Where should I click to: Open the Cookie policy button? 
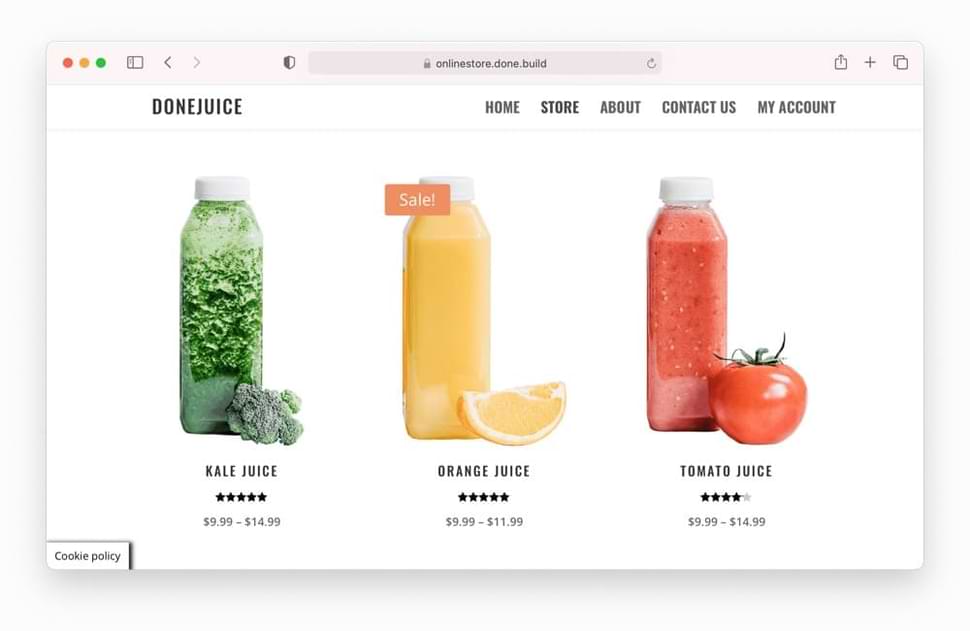point(88,556)
